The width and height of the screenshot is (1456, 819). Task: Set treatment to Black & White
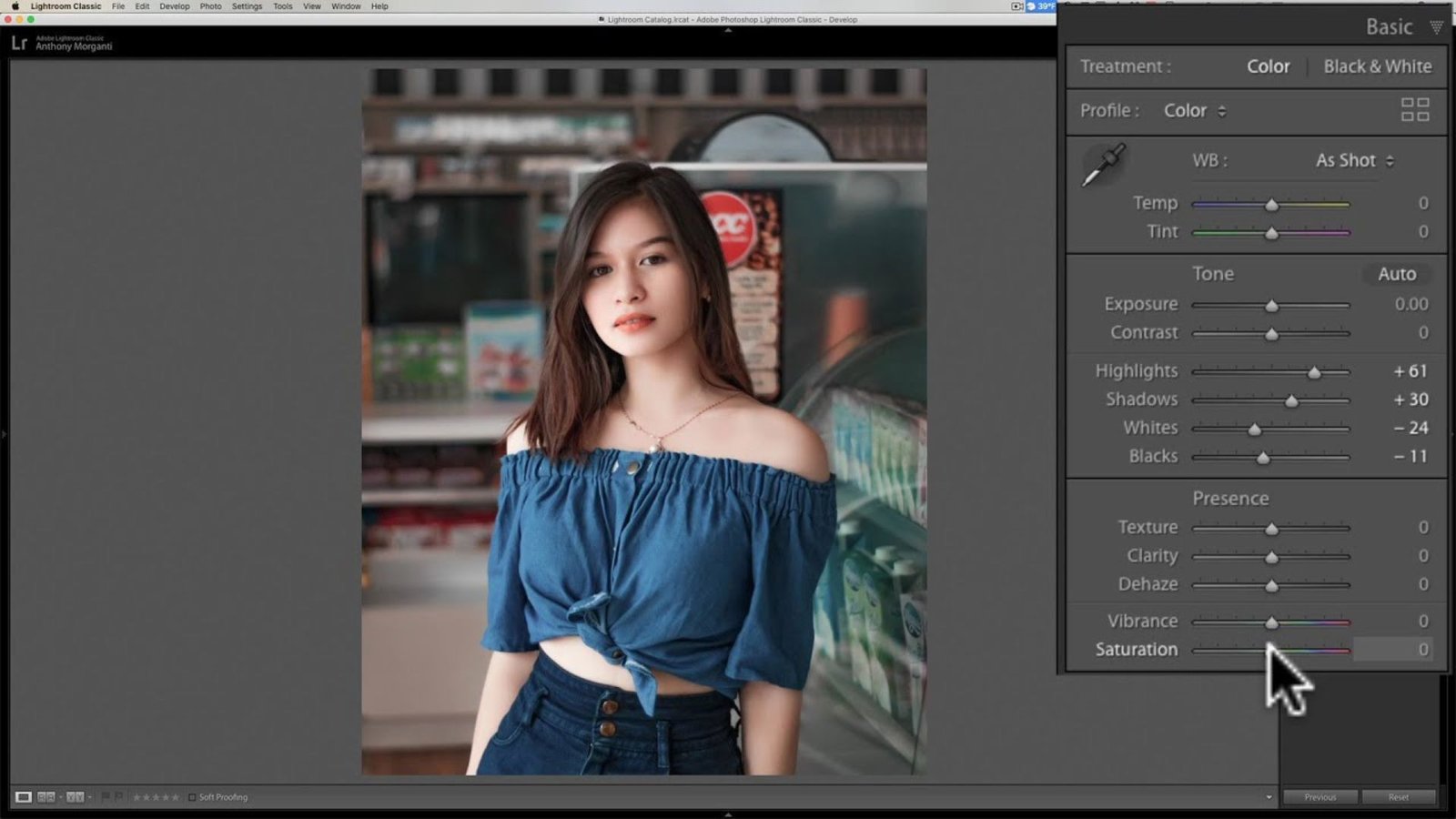1377,66
